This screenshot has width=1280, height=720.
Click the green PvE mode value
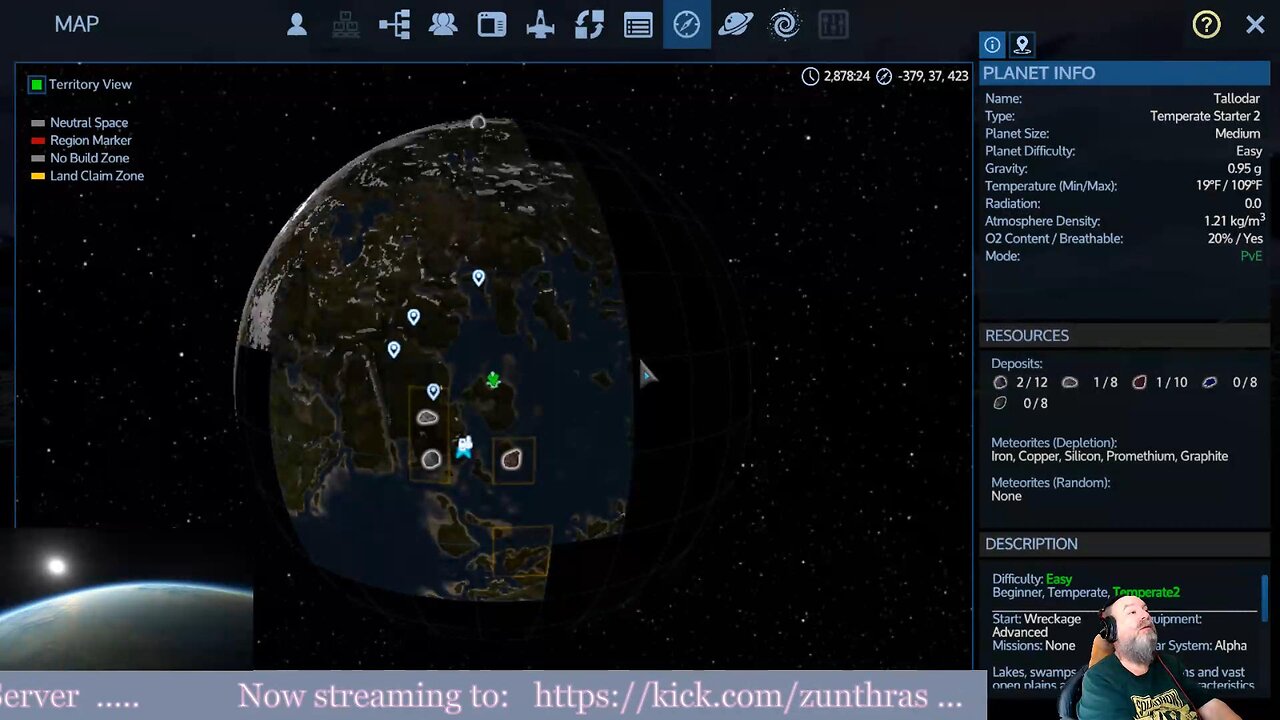[x=1251, y=256]
